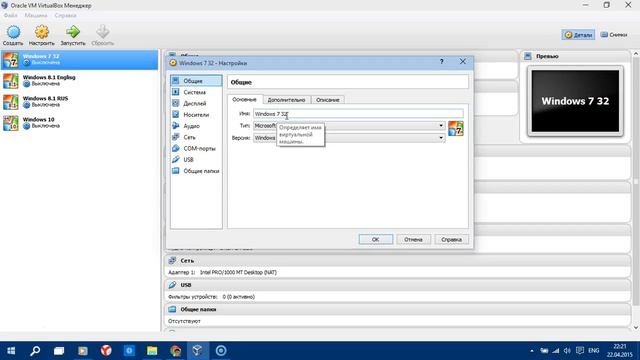Open Windows Start button

11,351
